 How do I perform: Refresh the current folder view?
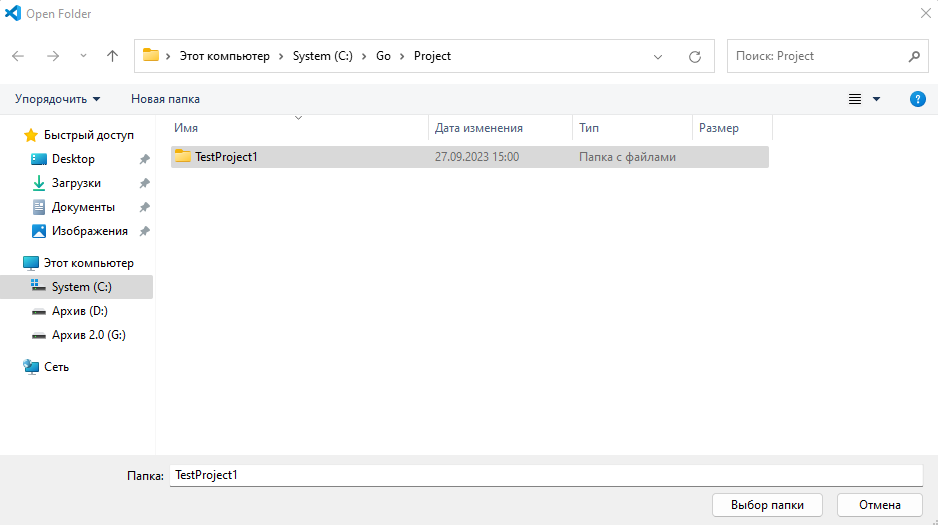[x=695, y=57]
